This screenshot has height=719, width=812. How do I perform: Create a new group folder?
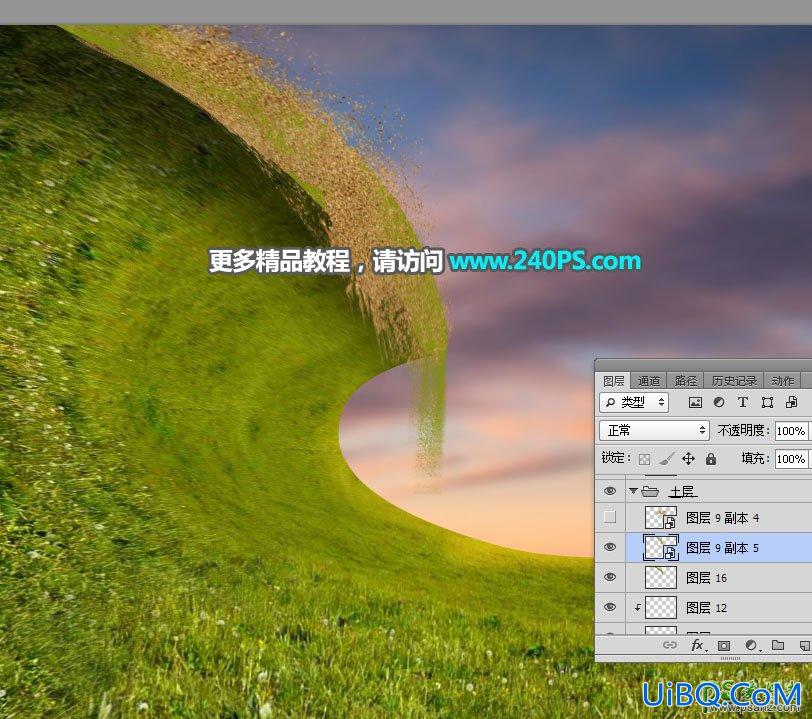click(x=778, y=645)
